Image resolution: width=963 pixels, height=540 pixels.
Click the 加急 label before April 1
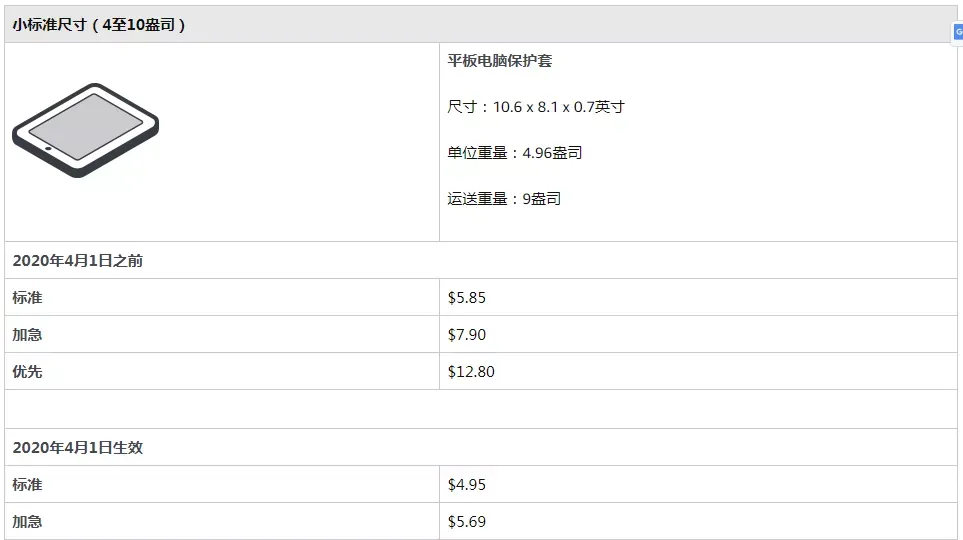[x=27, y=334]
